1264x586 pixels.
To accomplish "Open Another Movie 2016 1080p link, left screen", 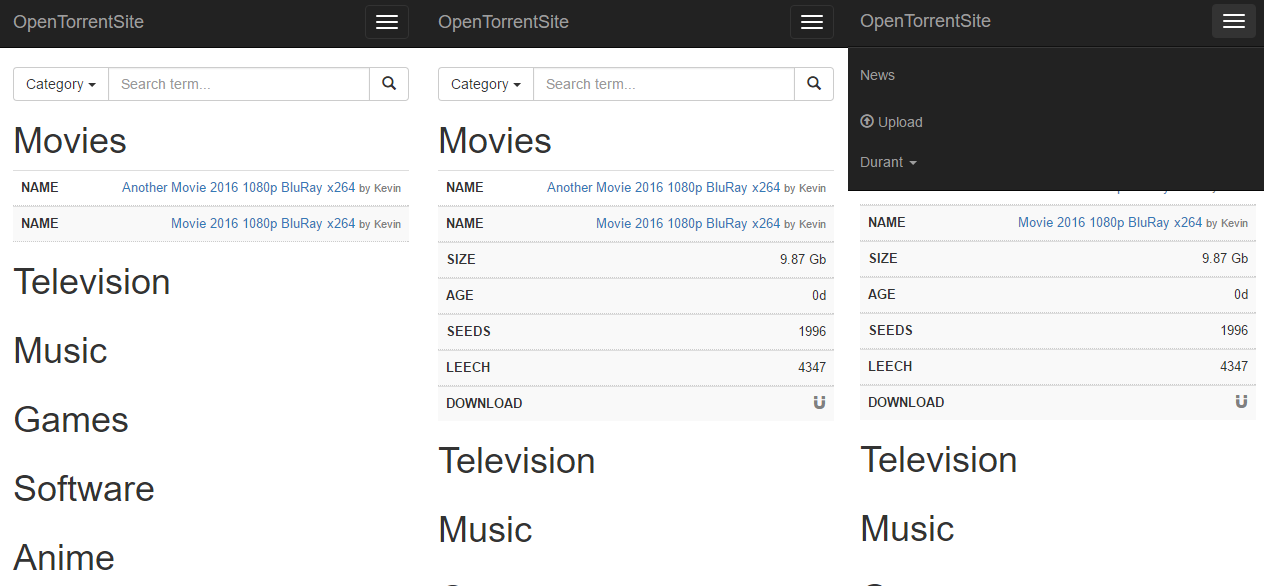I will click(x=239, y=187).
